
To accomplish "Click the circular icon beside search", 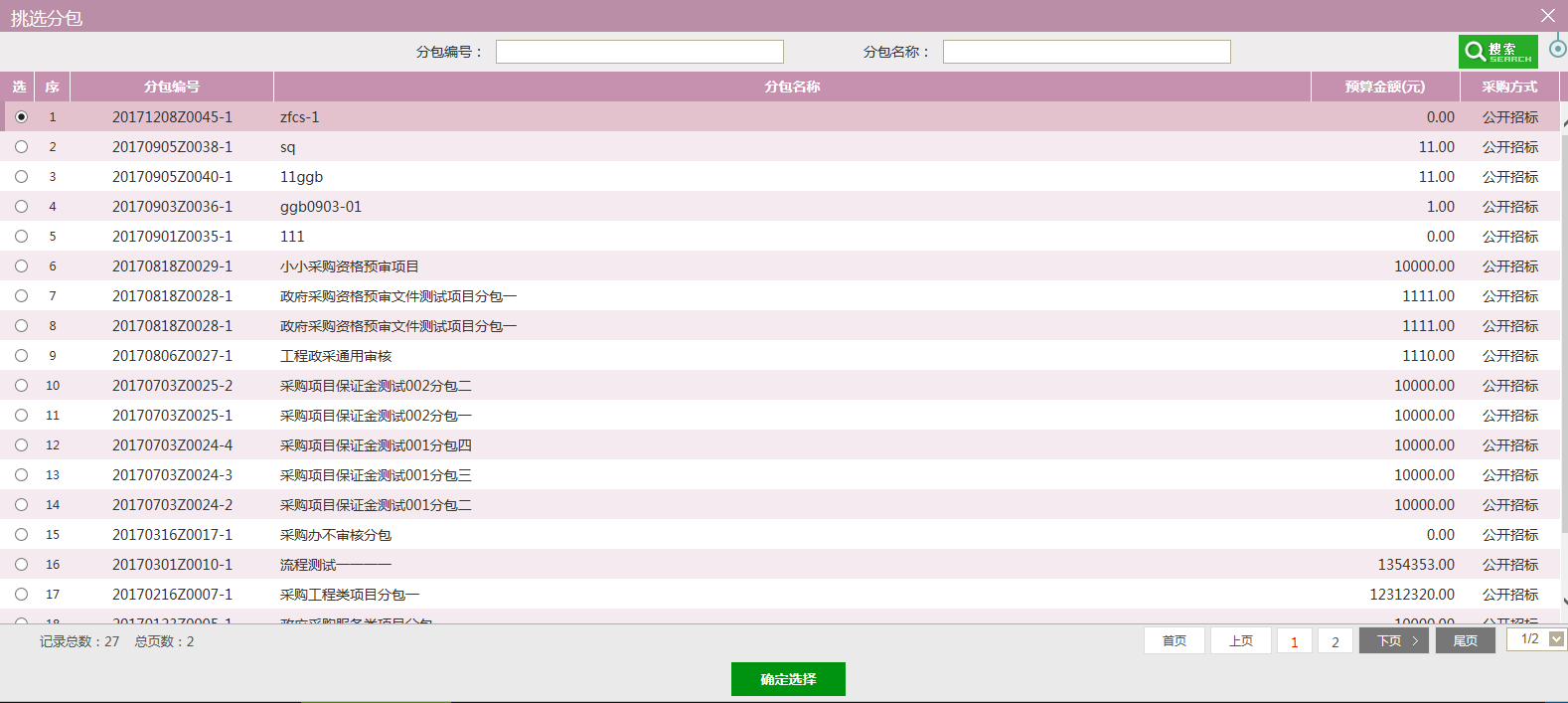I will coord(1557,48).
